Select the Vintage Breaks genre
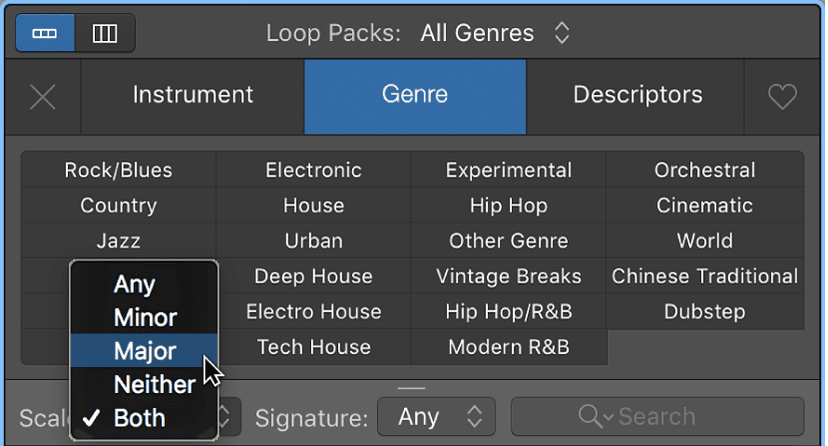Image resolution: width=828 pixels, height=446 pixels. click(x=509, y=276)
